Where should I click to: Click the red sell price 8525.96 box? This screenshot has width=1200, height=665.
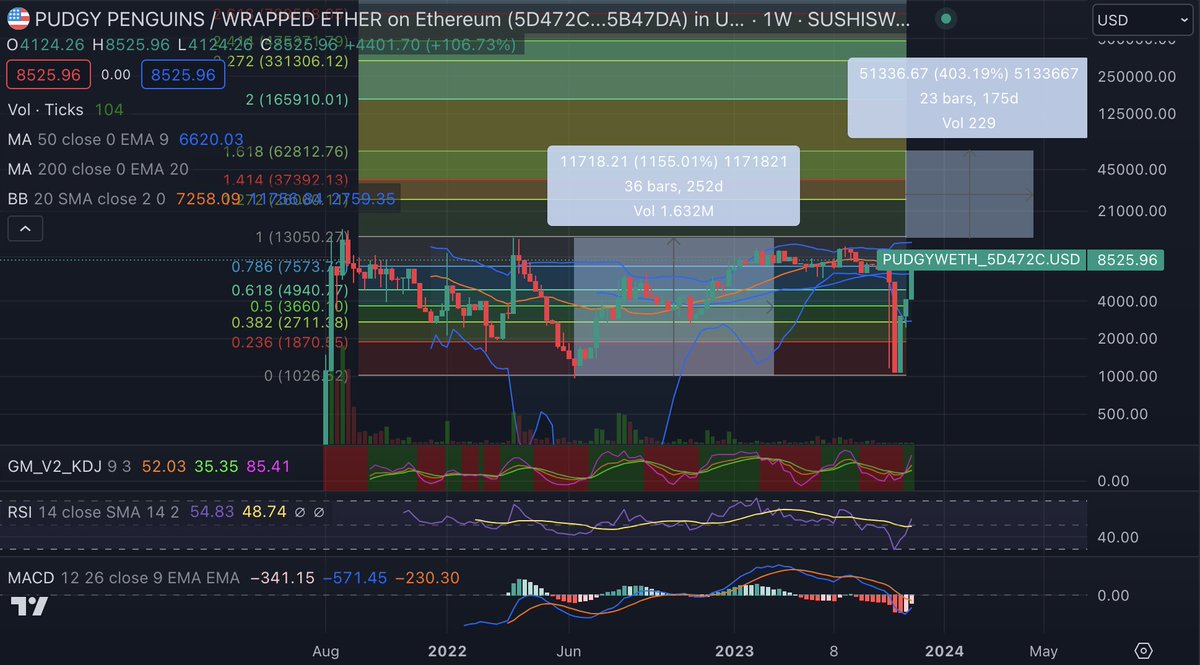[48, 75]
